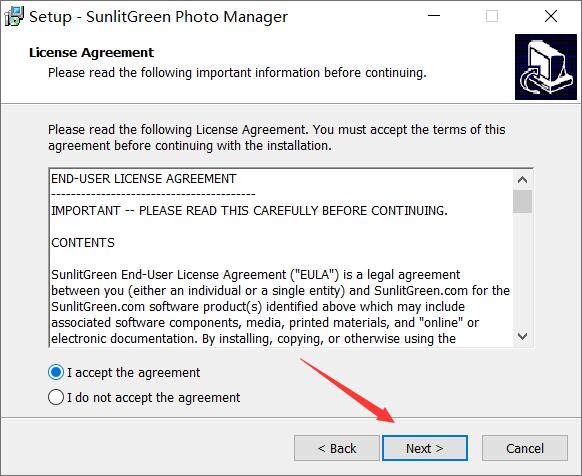The image size is (582, 476).
Task: Click the computer installer wizard image
Action: pos(546,67)
